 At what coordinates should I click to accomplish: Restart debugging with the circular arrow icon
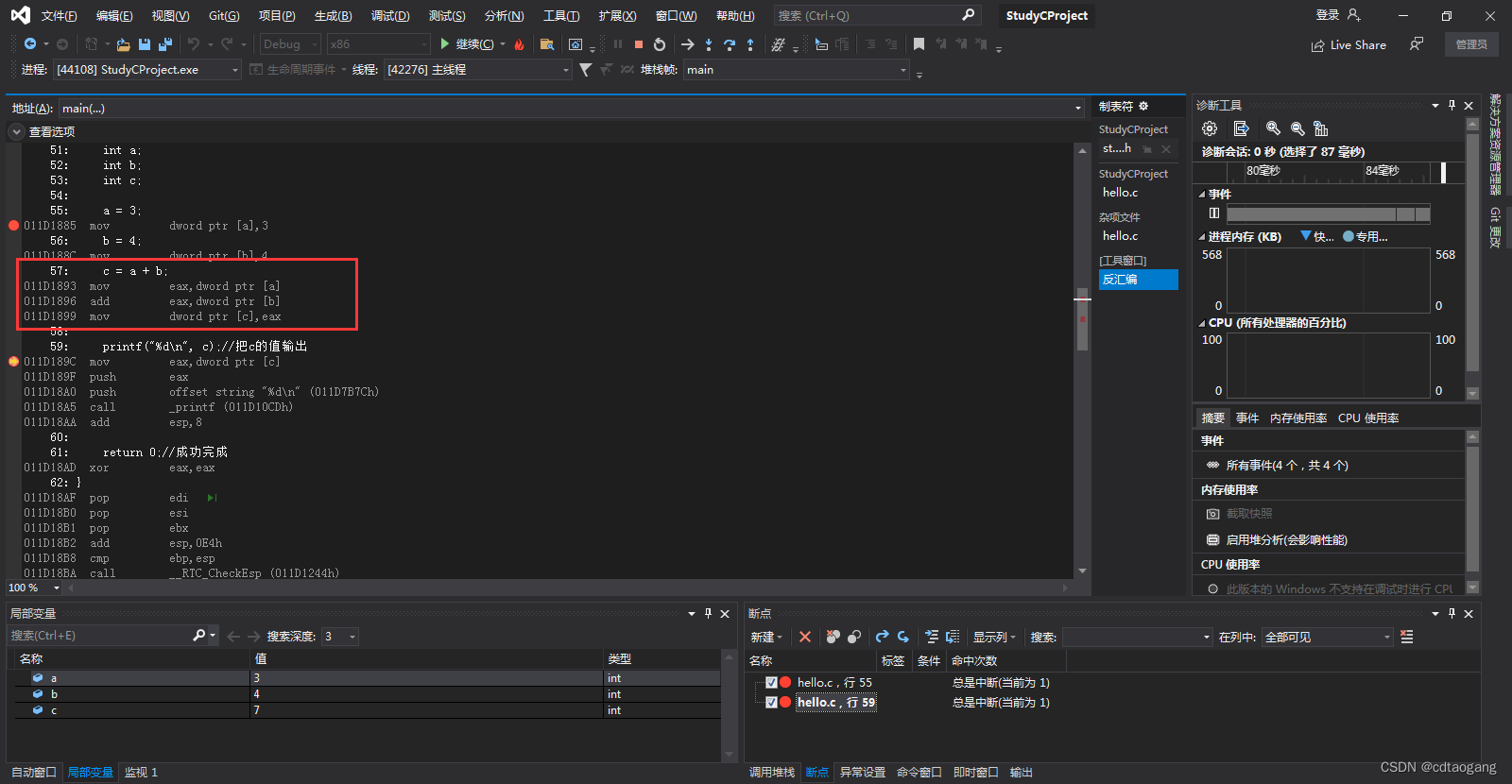[x=660, y=44]
